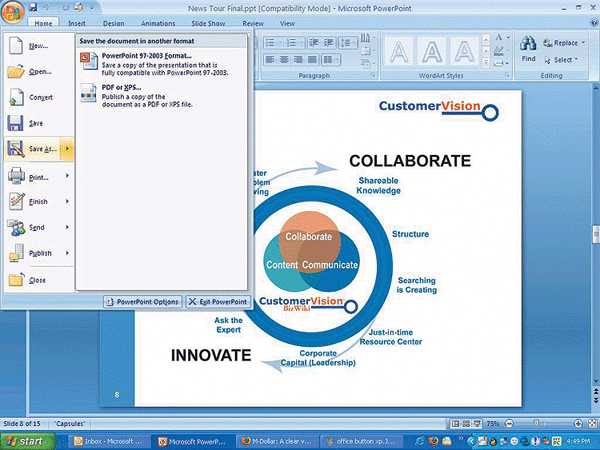The width and height of the screenshot is (600, 450).
Task: Click the zoom slider handle
Action: (x=536, y=423)
